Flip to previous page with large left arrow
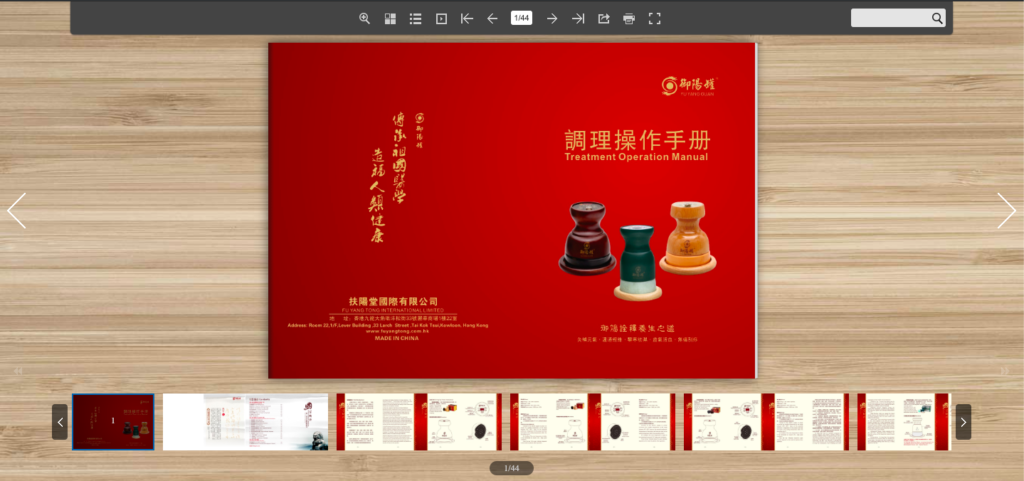The height and width of the screenshot is (481, 1024). (x=16, y=211)
